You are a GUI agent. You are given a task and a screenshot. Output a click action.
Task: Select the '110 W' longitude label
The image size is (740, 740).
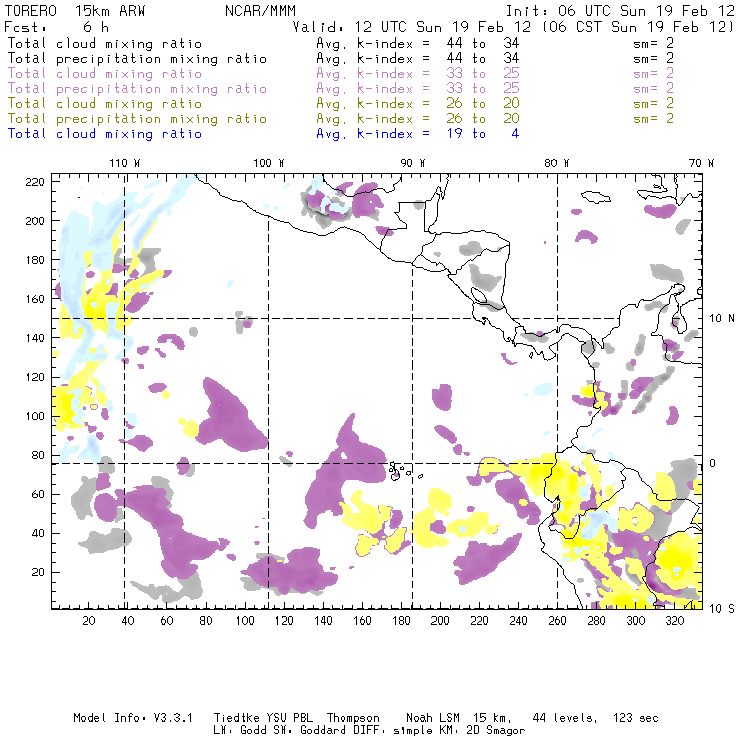pyautogui.click(x=125, y=163)
